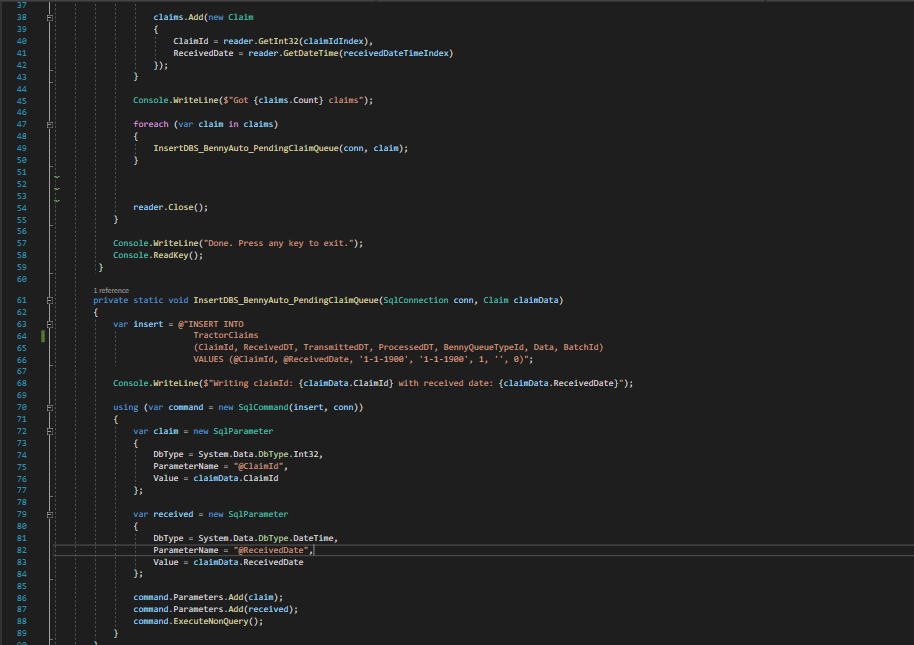This screenshot has width=914, height=645.
Task: Click 'command.ExecuteNonQuery();' on line 88
Action: pos(198,621)
